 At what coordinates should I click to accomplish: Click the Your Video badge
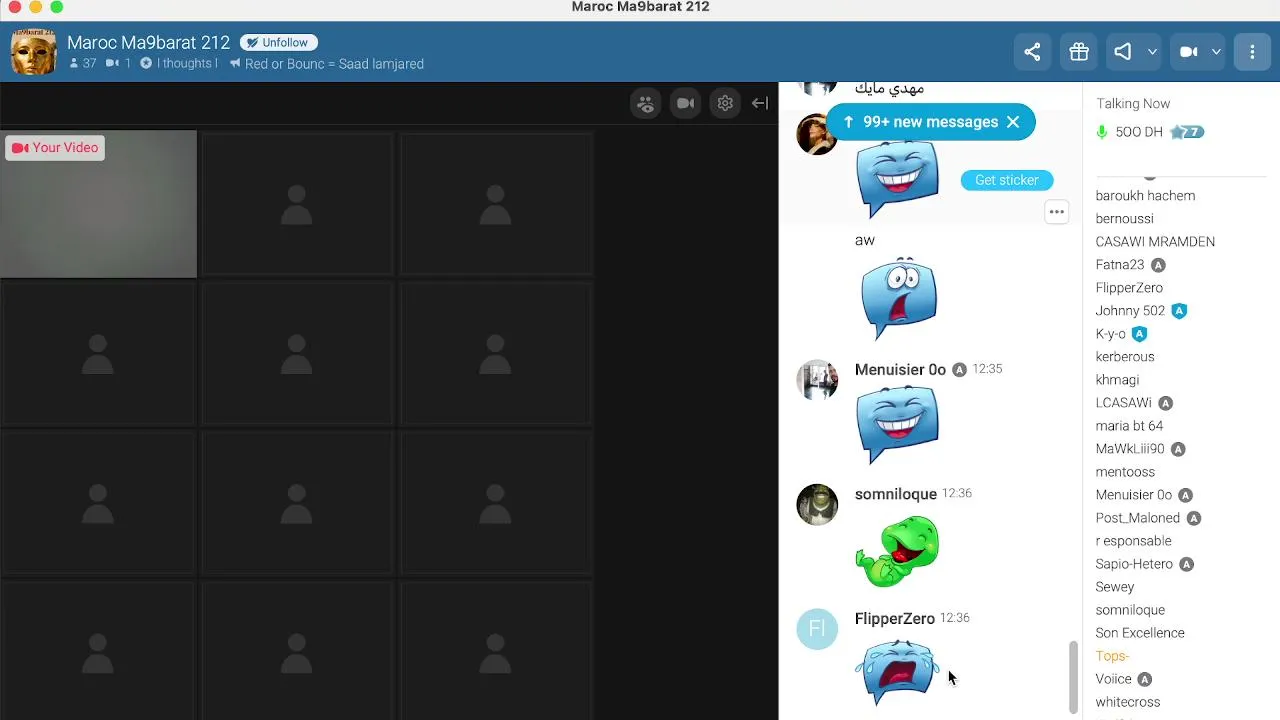point(55,148)
